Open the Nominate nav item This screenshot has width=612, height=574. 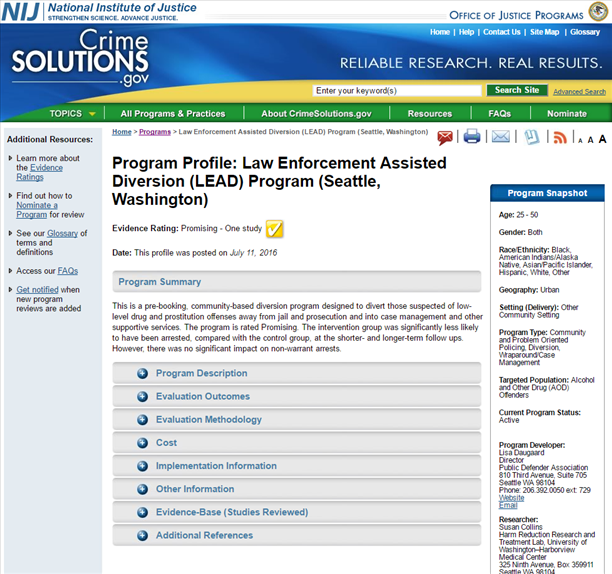pos(567,114)
